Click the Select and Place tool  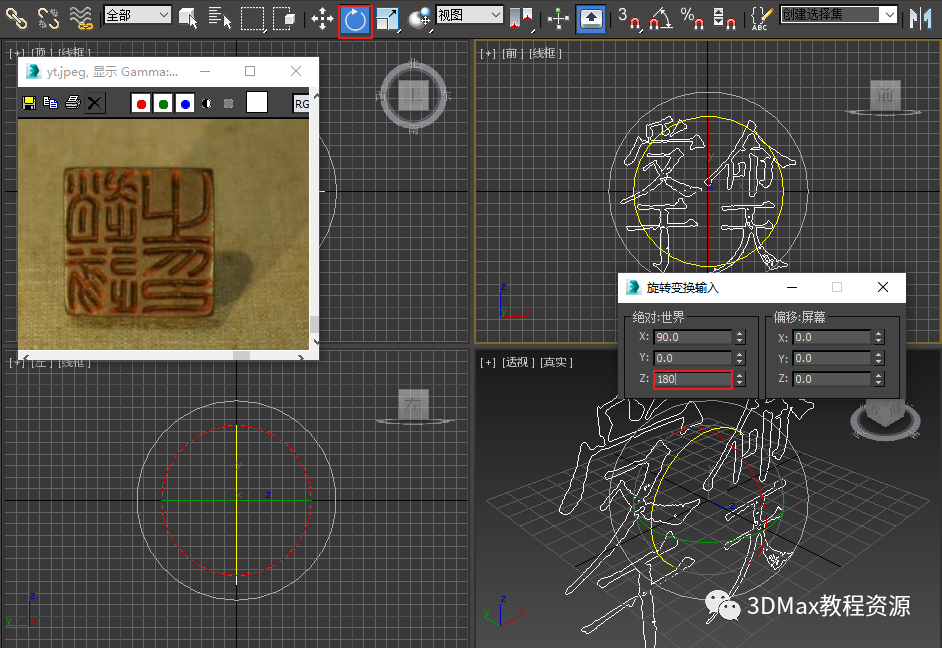pyautogui.click(x=419, y=19)
